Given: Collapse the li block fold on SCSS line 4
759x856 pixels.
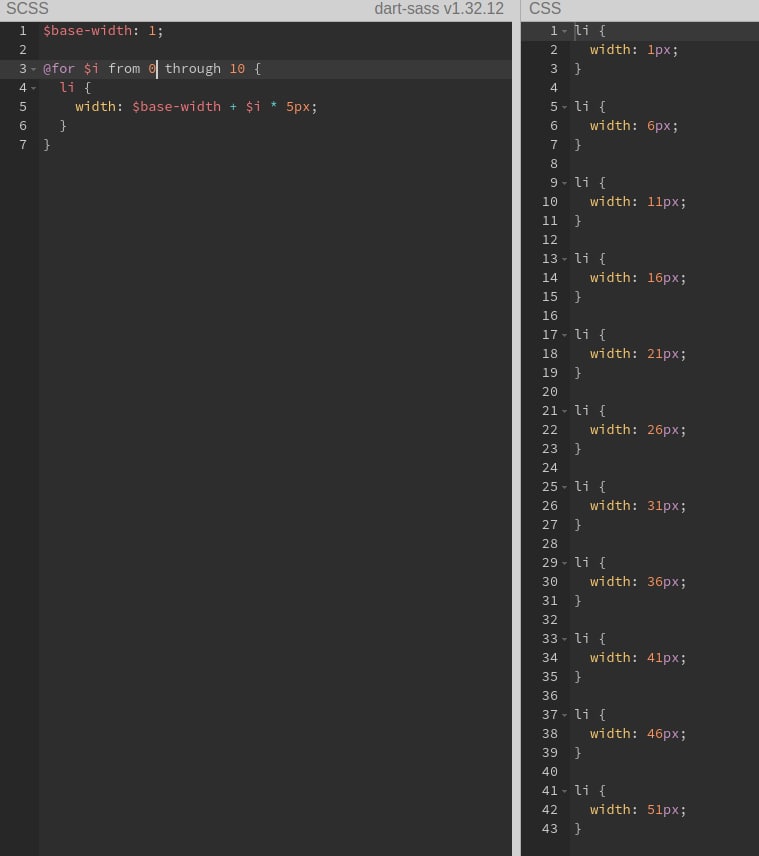Looking at the screenshot, I should point(33,88).
